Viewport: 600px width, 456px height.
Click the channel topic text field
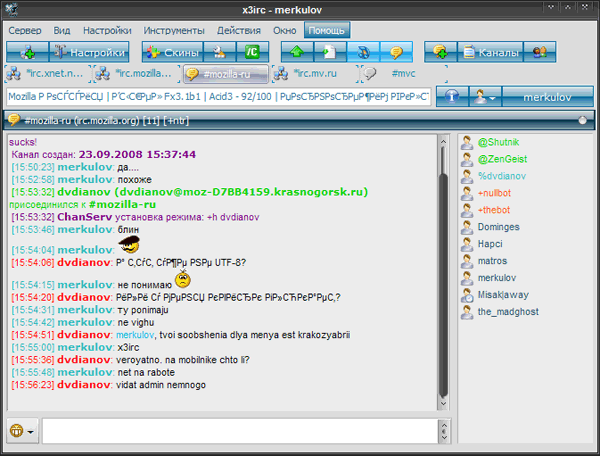tap(218, 97)
